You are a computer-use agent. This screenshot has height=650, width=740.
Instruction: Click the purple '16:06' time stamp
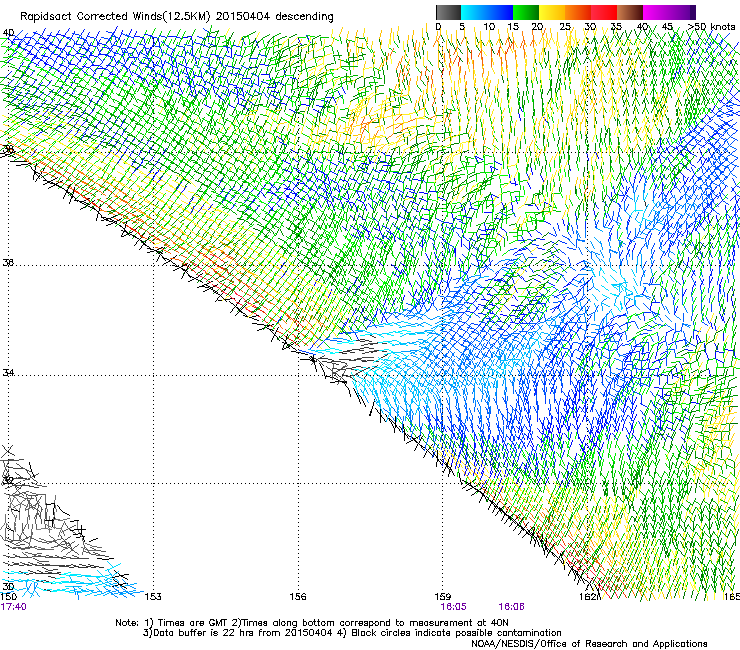pyautogui.click(x=511, y=607)
